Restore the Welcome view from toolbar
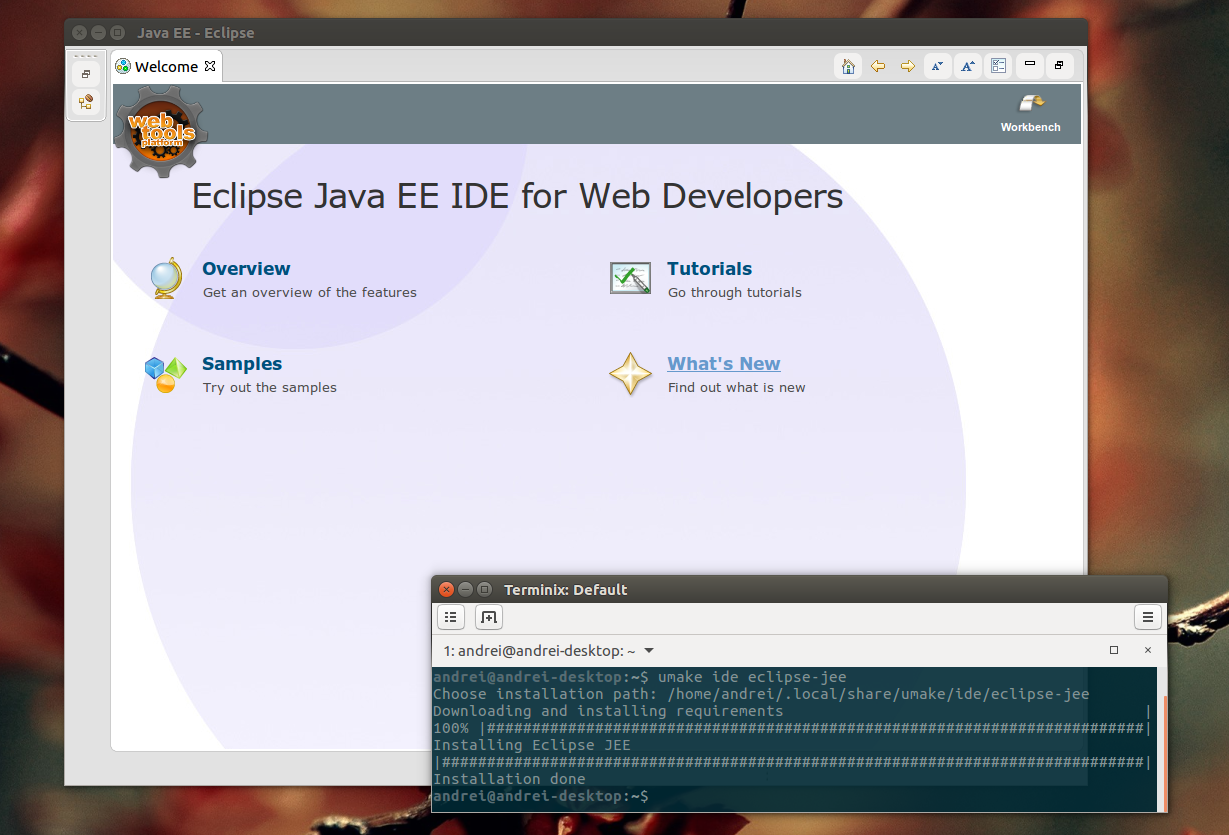Image resolution: width=1229 pixels, height=835 pixels. [1059, 66]
